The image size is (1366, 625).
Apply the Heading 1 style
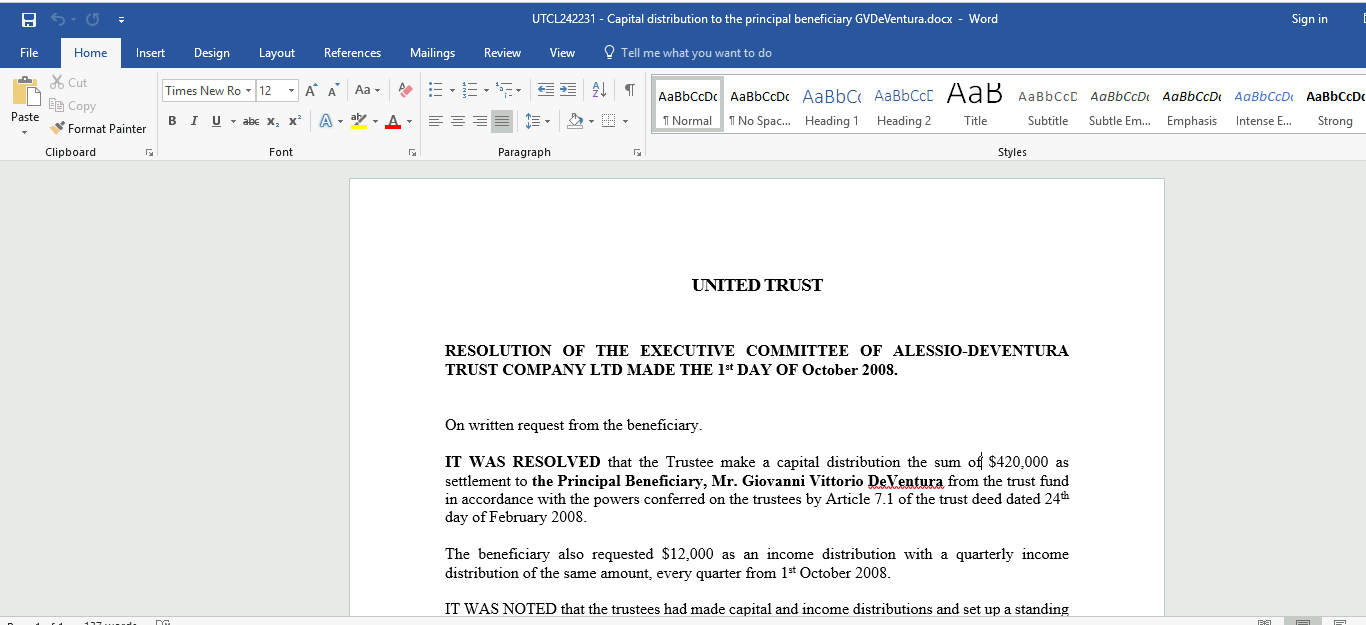point(832,105)
